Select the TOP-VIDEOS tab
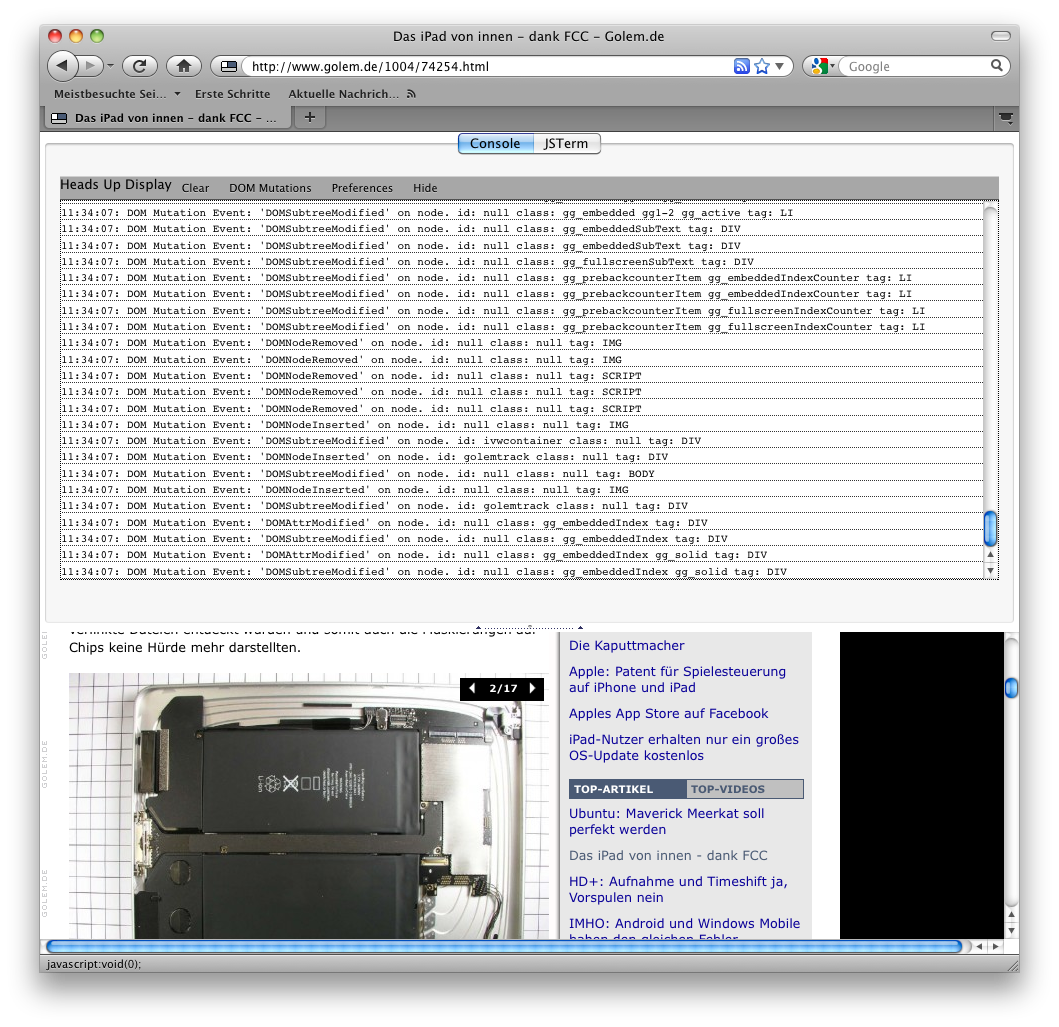The image size is (1059, 1027). (745, 789)
